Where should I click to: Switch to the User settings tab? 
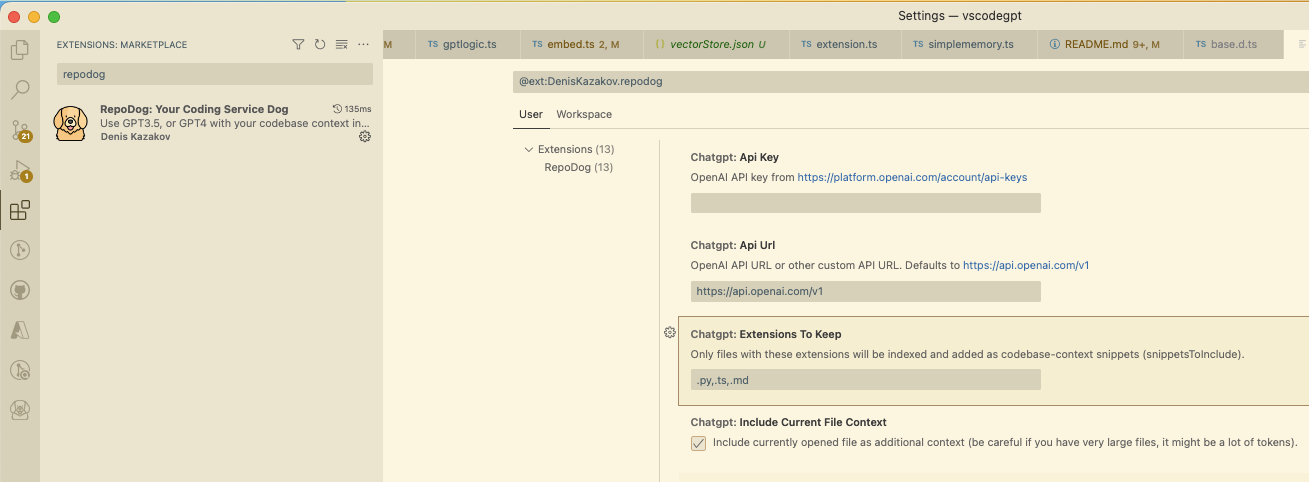pyautogui.click(x=531, y=114)
